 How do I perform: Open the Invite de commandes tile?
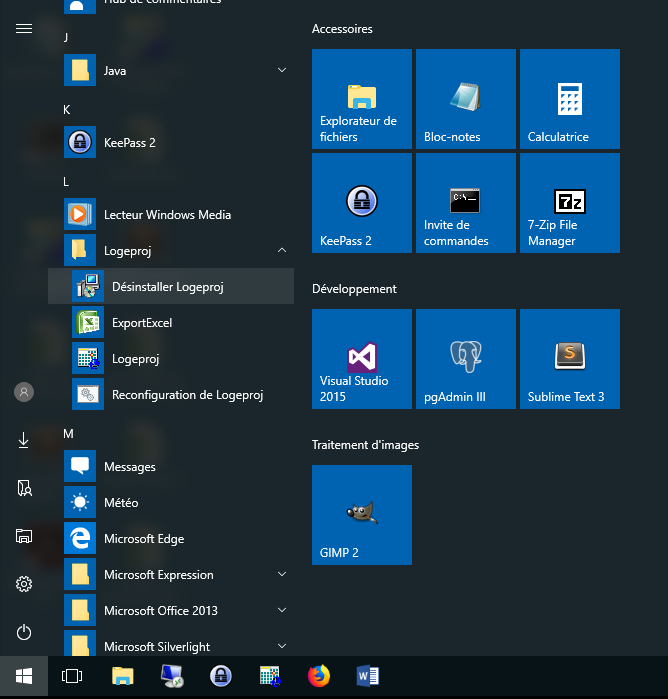(466, 203)
